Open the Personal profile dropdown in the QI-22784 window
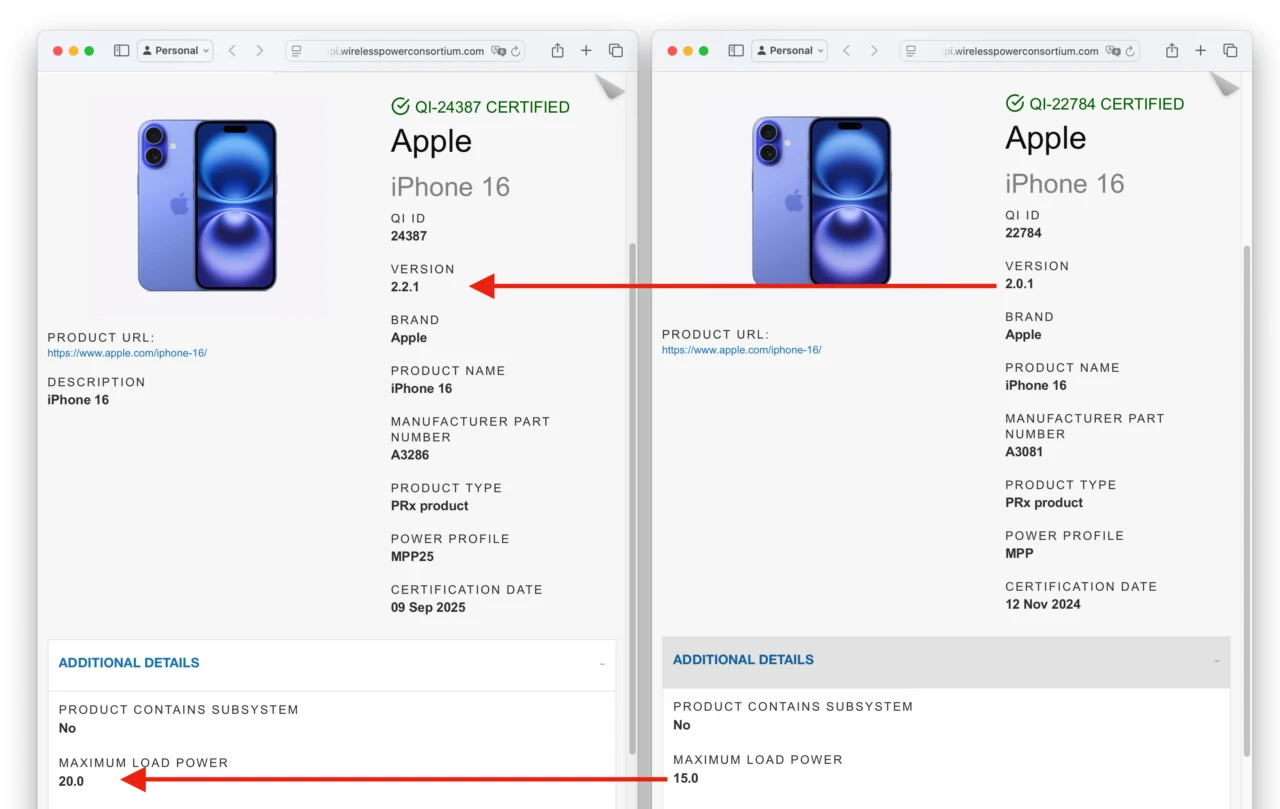 coord(789,51)
